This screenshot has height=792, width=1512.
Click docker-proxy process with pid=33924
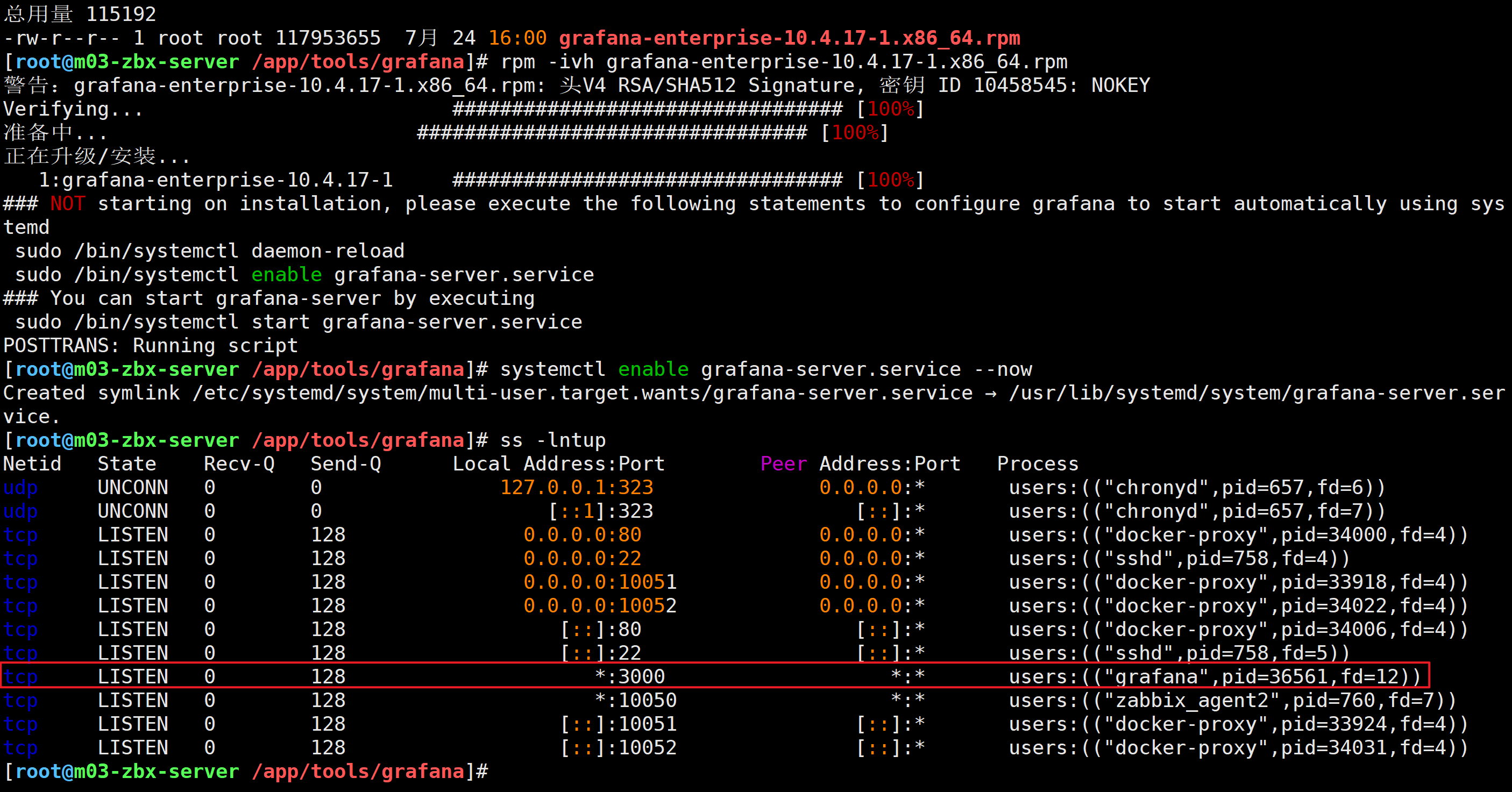(x=1238, y=724)
